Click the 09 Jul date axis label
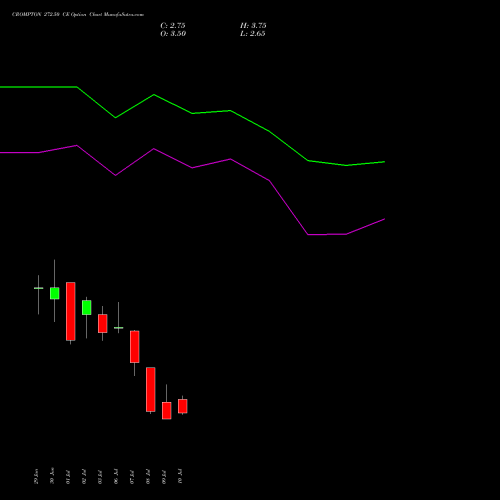This screenshot has width=500, height=500. coord(164,477)
